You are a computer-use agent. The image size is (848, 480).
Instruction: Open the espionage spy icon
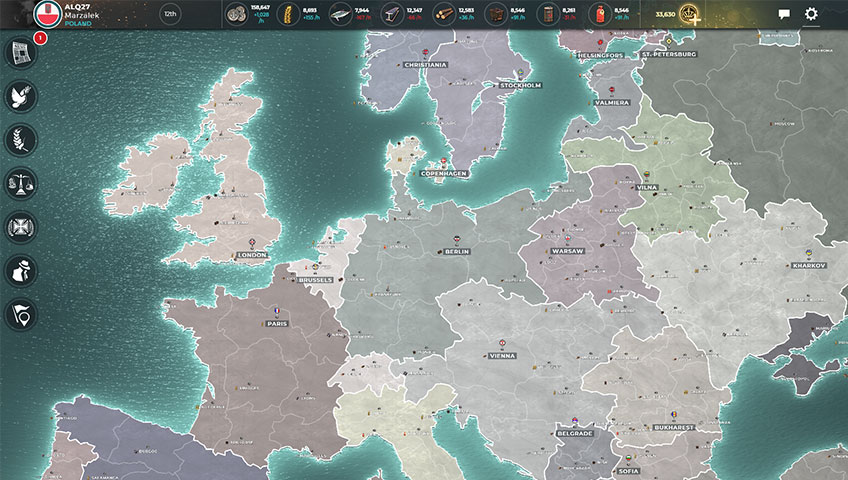pos(21,269)
